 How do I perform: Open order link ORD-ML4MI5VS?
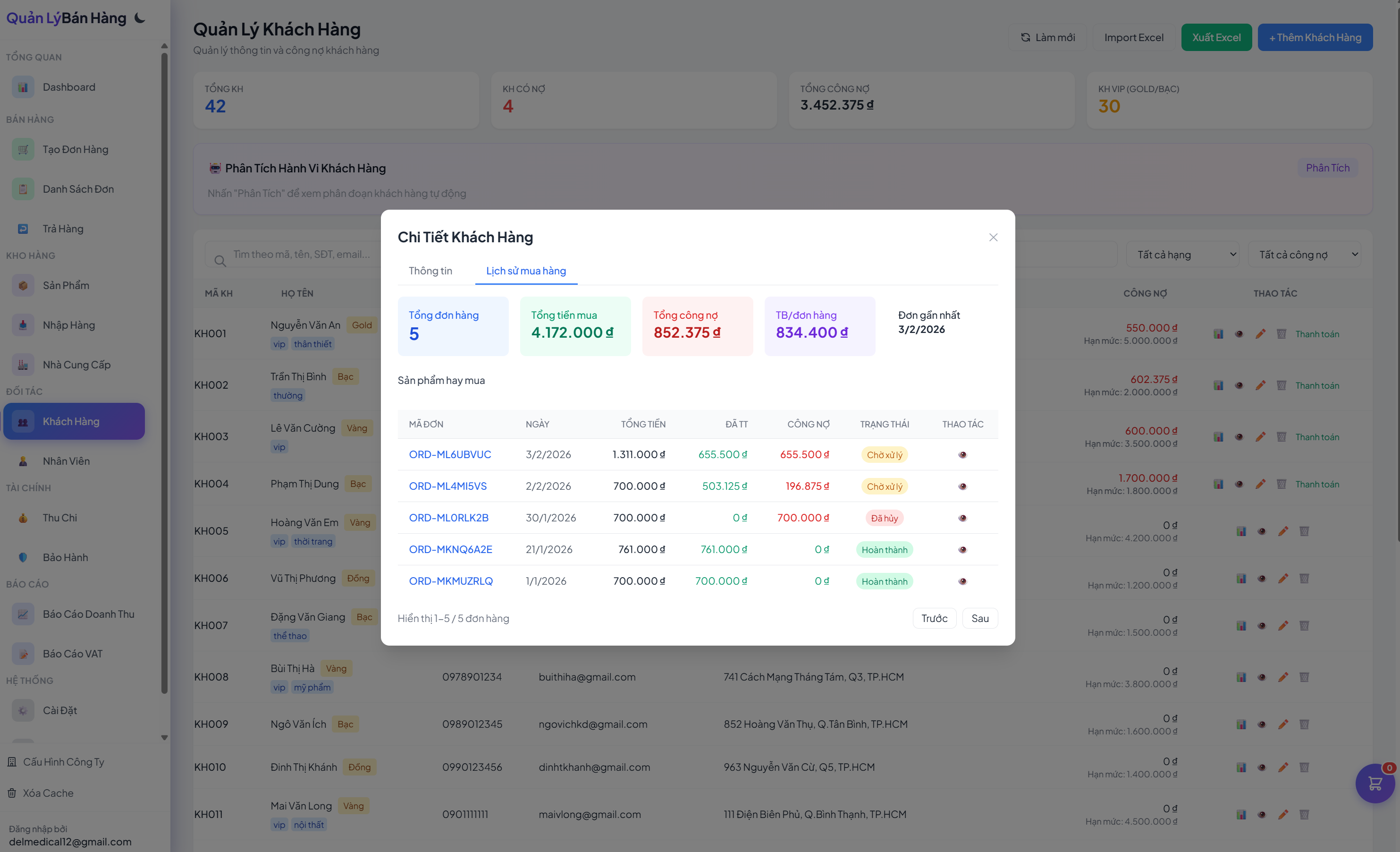coord(448,486)
